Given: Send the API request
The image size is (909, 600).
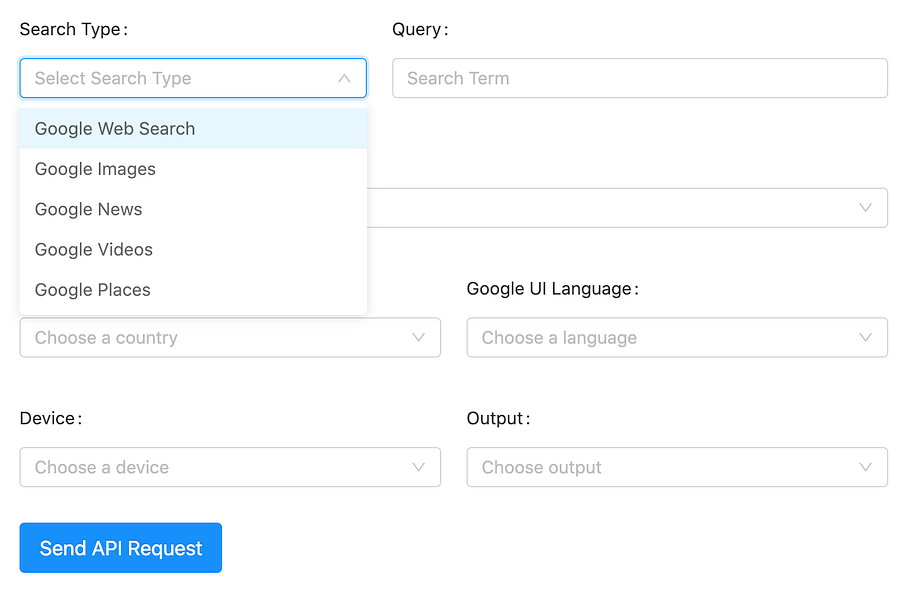Looking at the screenshot, I should (121, 548).
